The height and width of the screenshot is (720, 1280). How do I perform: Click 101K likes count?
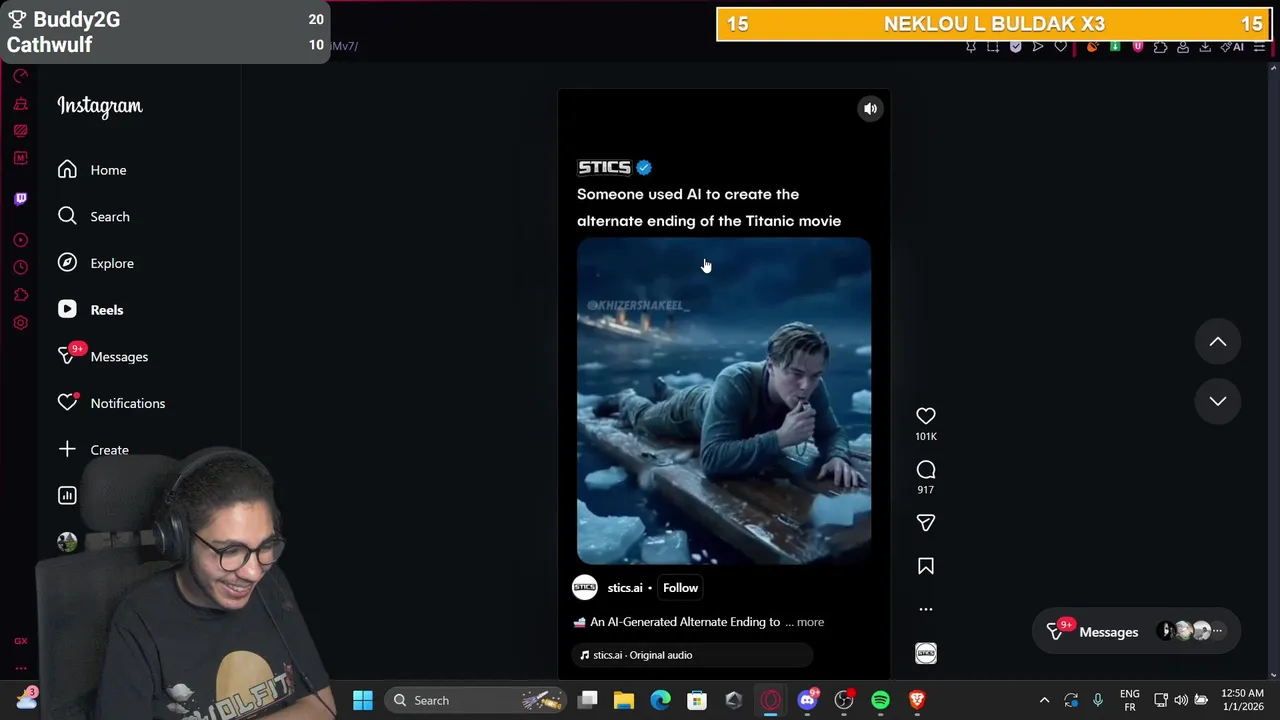click(926, 436)
